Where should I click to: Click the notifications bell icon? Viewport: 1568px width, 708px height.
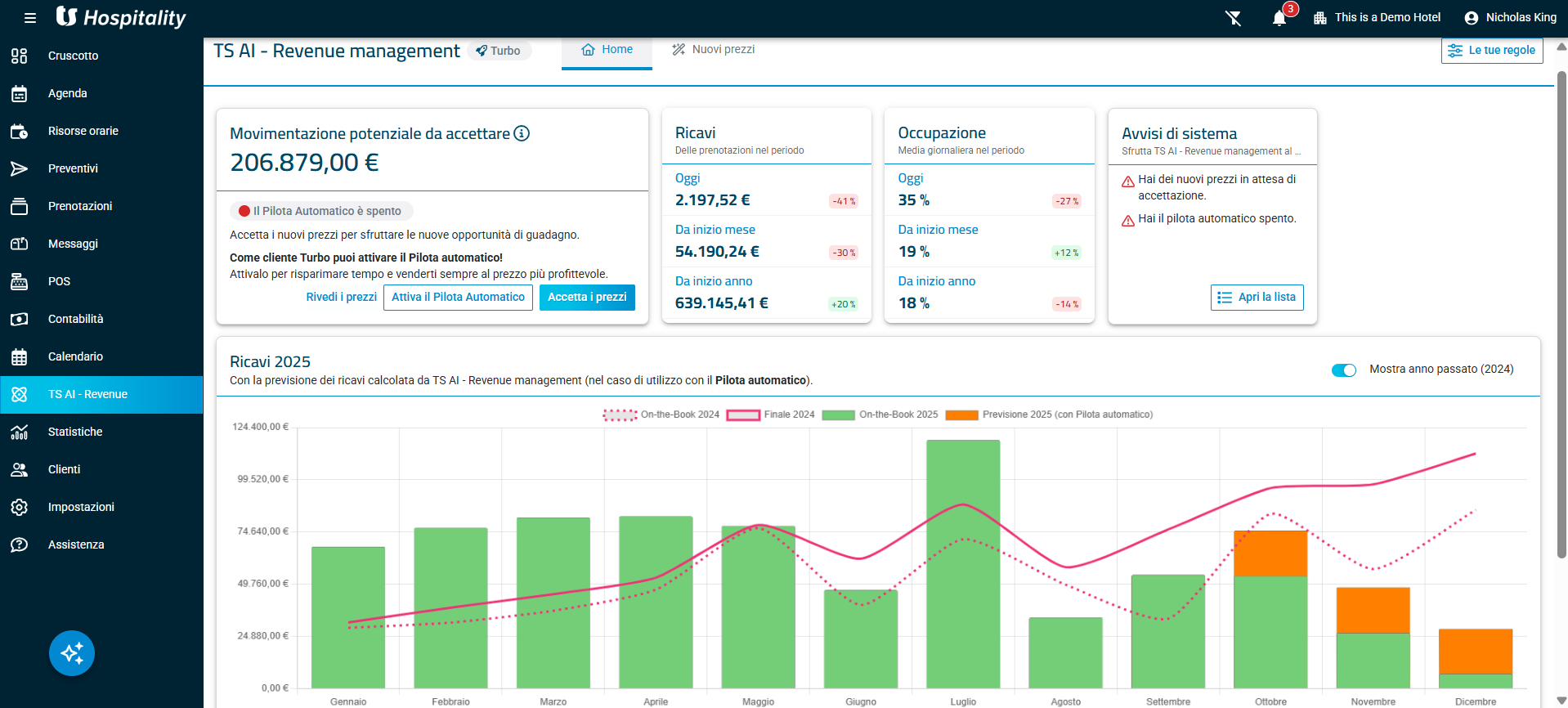[1279, 18]
